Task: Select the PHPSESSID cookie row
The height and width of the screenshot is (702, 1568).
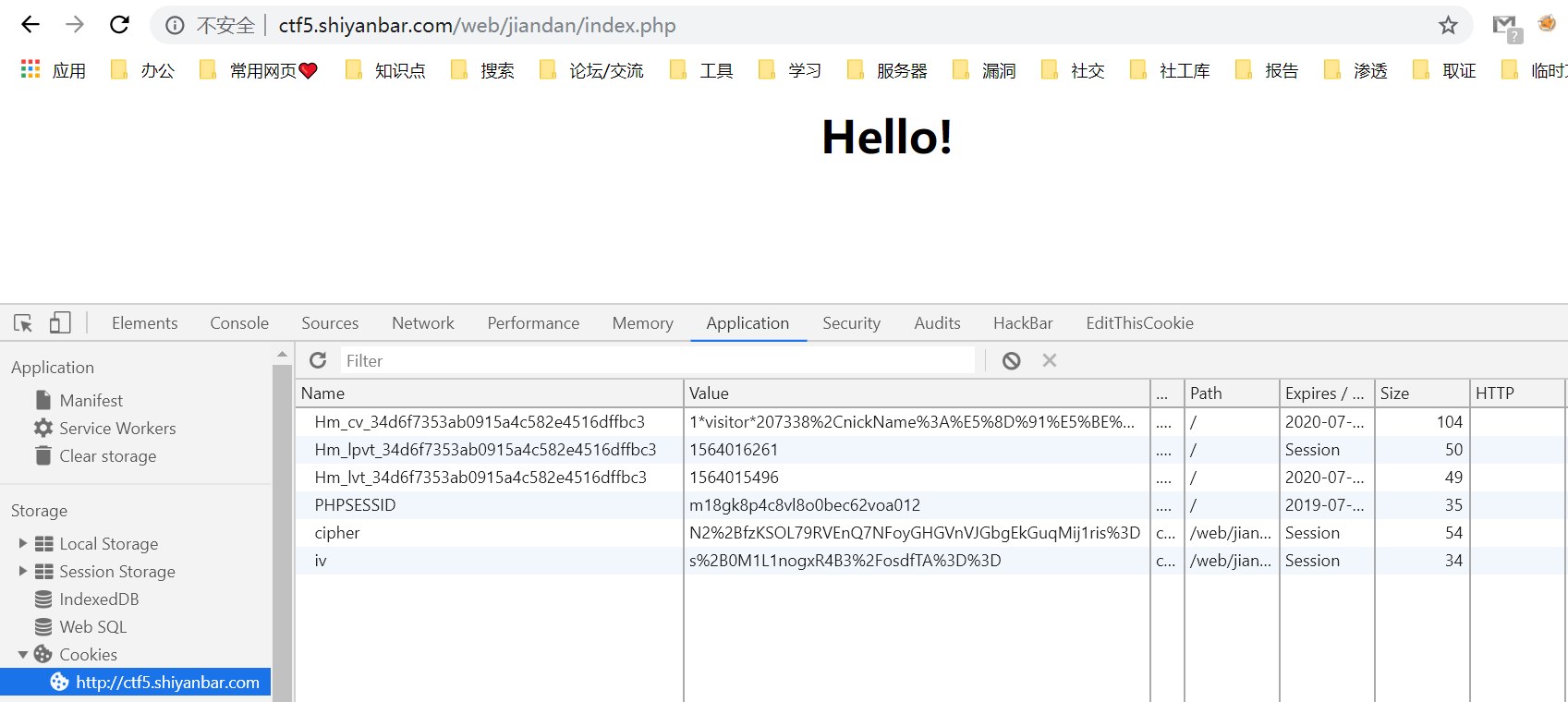Action: pos(930,505)
